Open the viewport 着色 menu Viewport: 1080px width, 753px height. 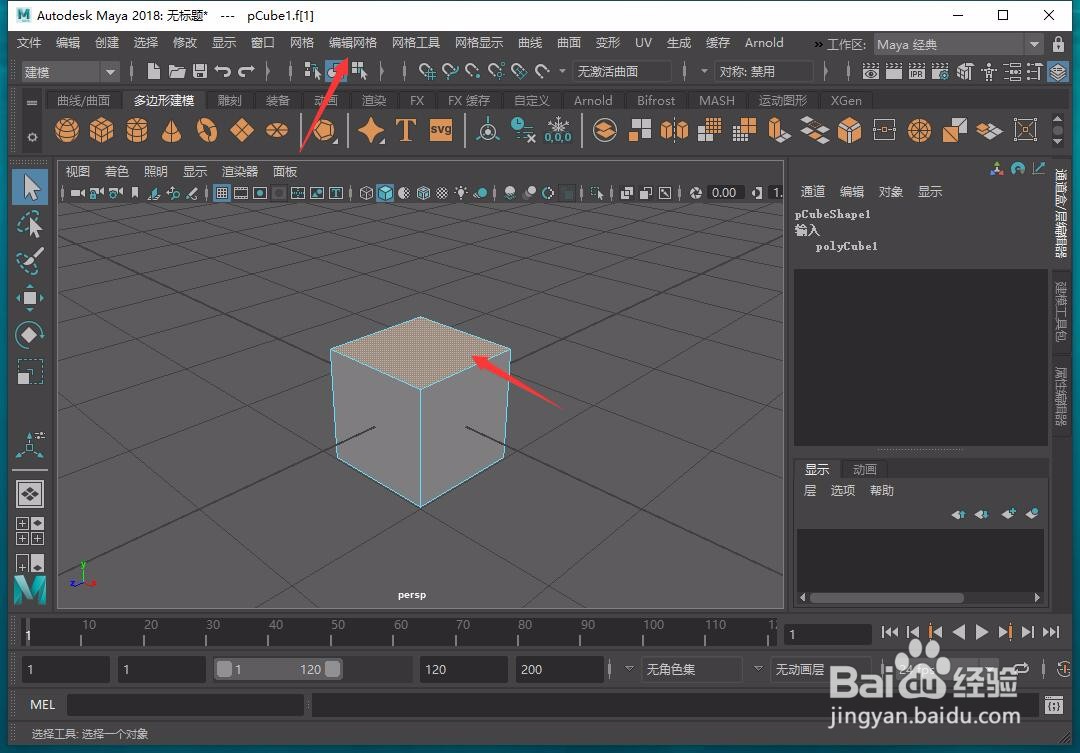tap(116, 172)
